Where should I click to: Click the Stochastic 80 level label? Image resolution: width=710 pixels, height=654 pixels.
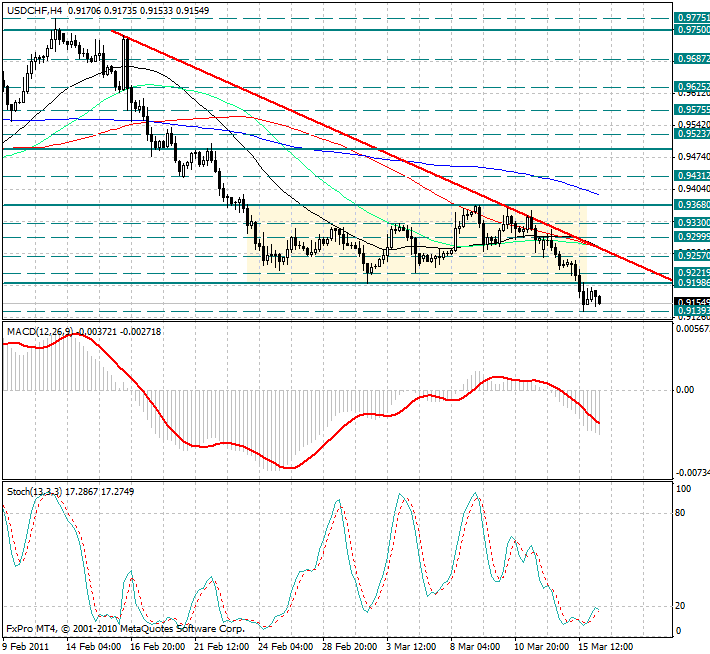680,513
